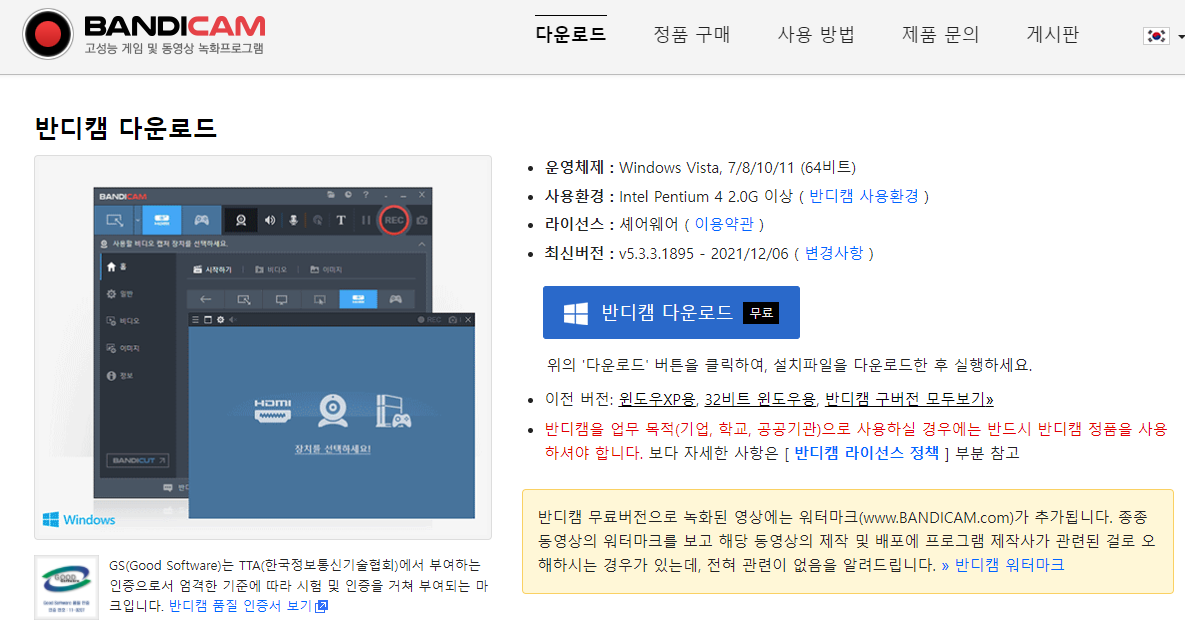Click the Bandicam red record logo
Screen dimensions: 1185x623
pos(48,34)
